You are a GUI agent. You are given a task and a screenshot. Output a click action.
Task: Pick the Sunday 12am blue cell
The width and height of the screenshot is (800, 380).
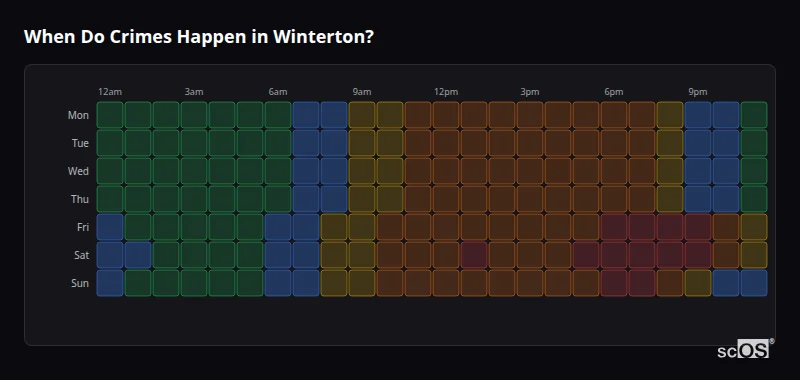tap(110, 283)
